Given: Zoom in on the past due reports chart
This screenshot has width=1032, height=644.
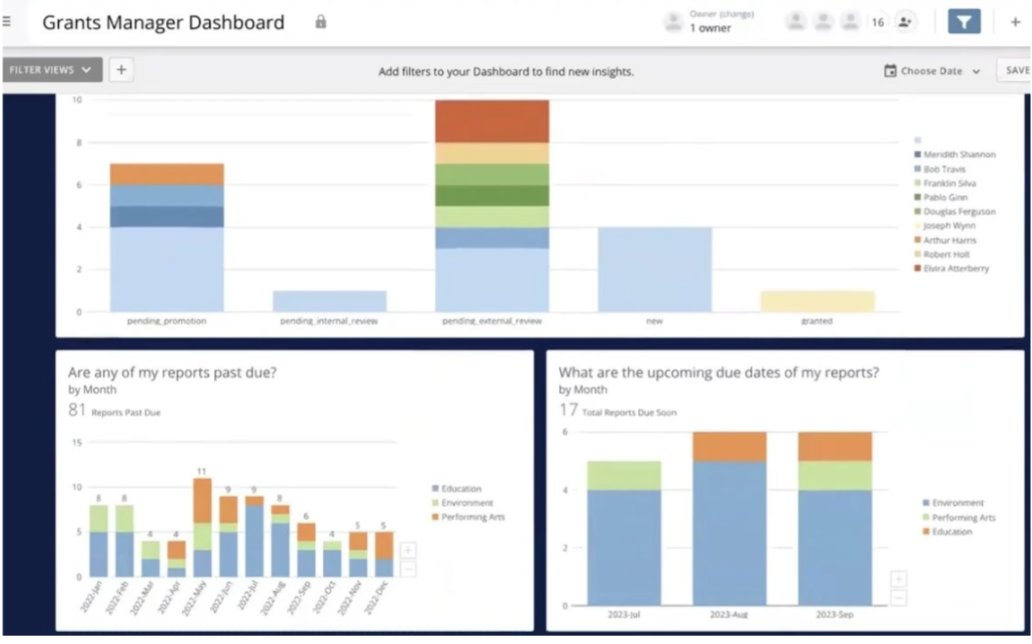Looking at the screenshot, I should coord(408,550).
